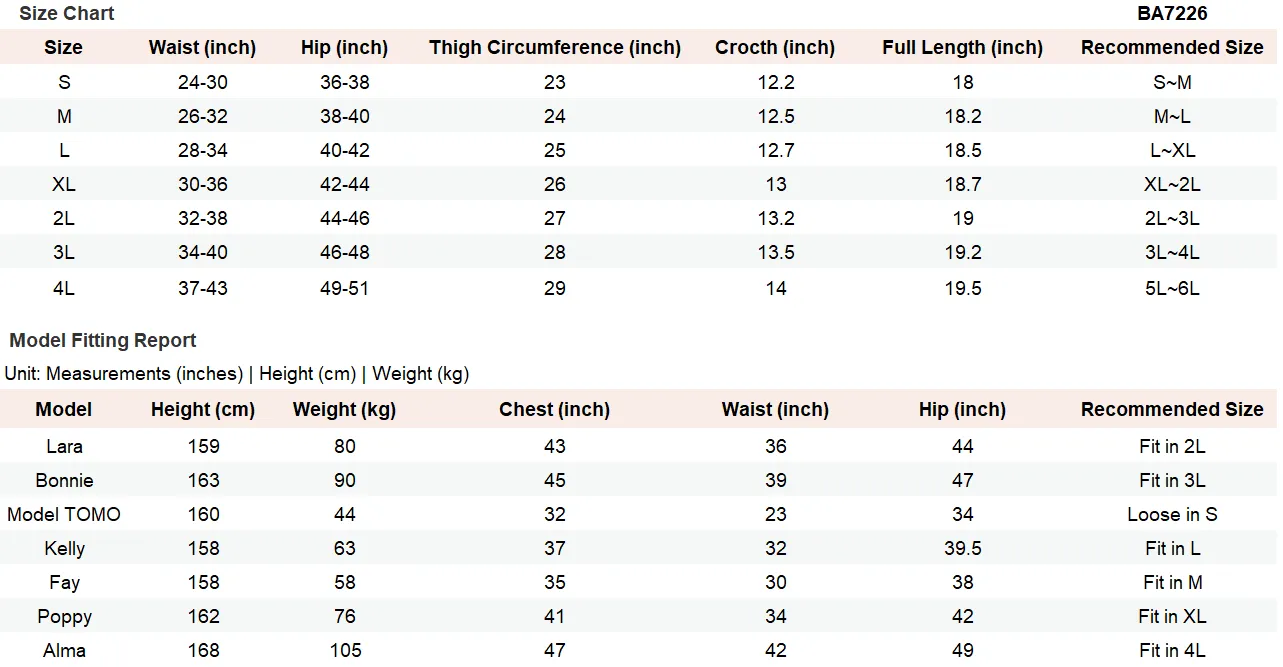1283x667 pixels.
Task: Select full length value 18.2
Action: 963,116
